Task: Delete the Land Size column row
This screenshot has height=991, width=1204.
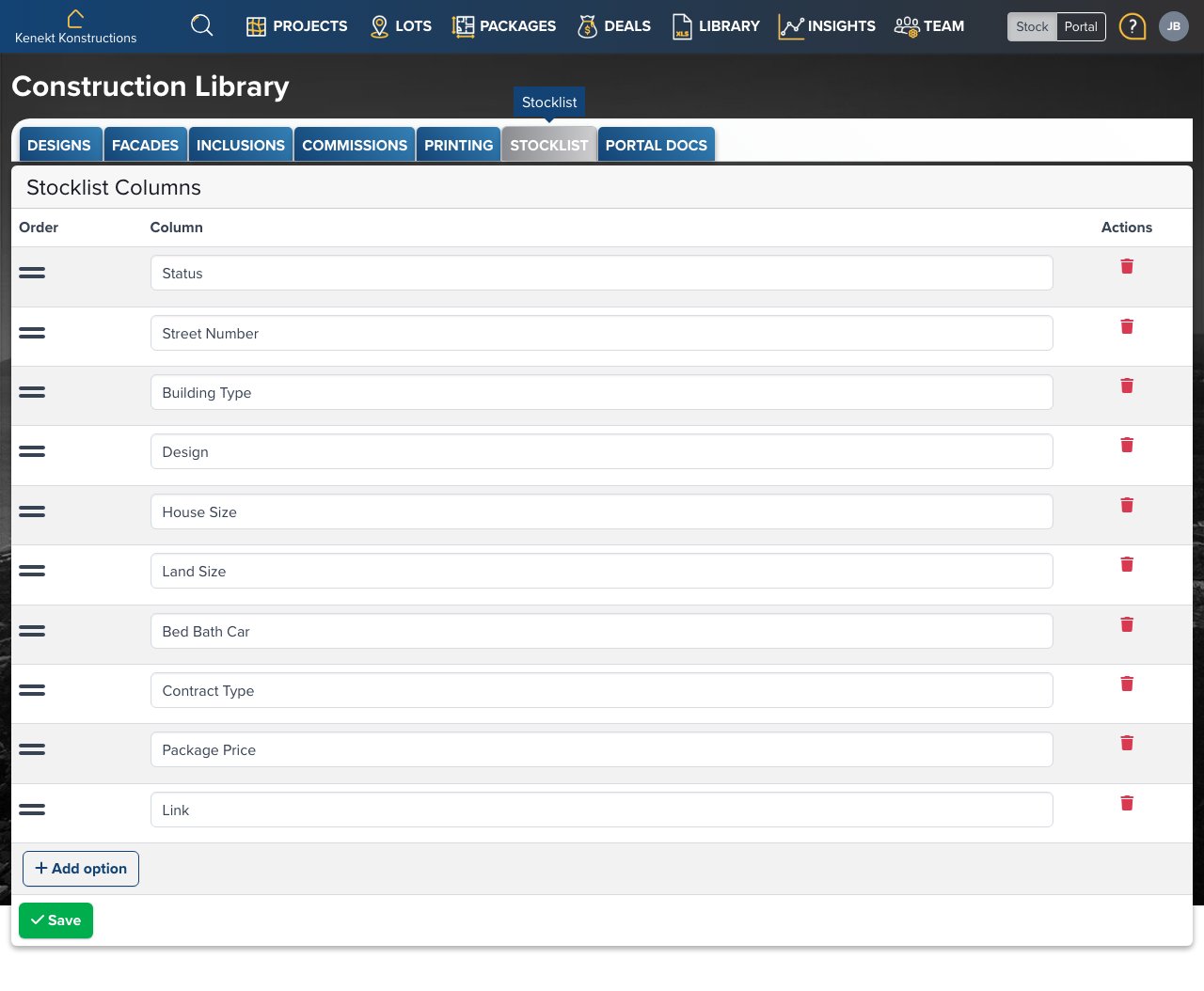Action: pos(1127,564)
